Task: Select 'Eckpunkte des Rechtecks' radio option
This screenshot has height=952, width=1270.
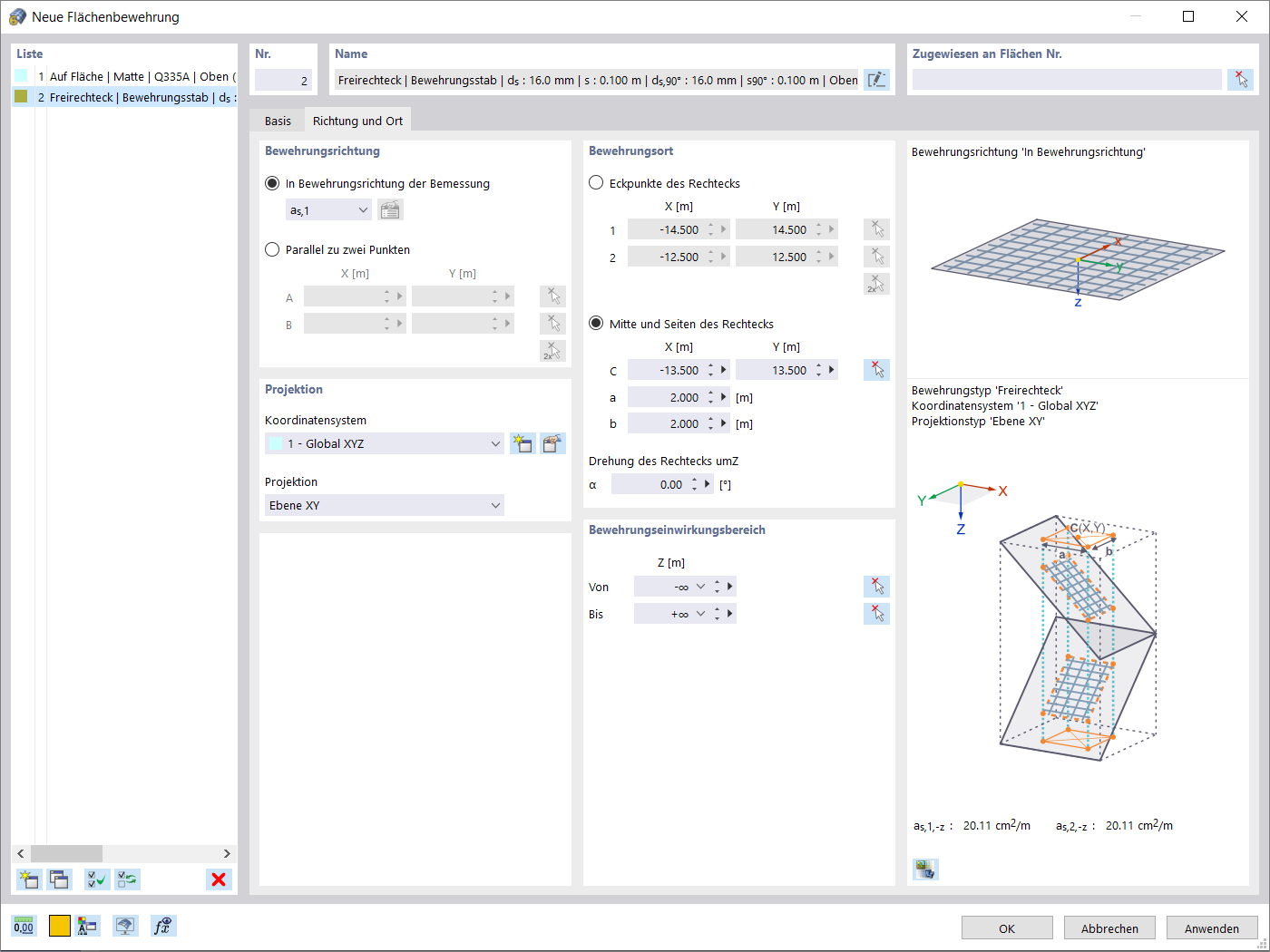Action: click(x=596, y=183)
